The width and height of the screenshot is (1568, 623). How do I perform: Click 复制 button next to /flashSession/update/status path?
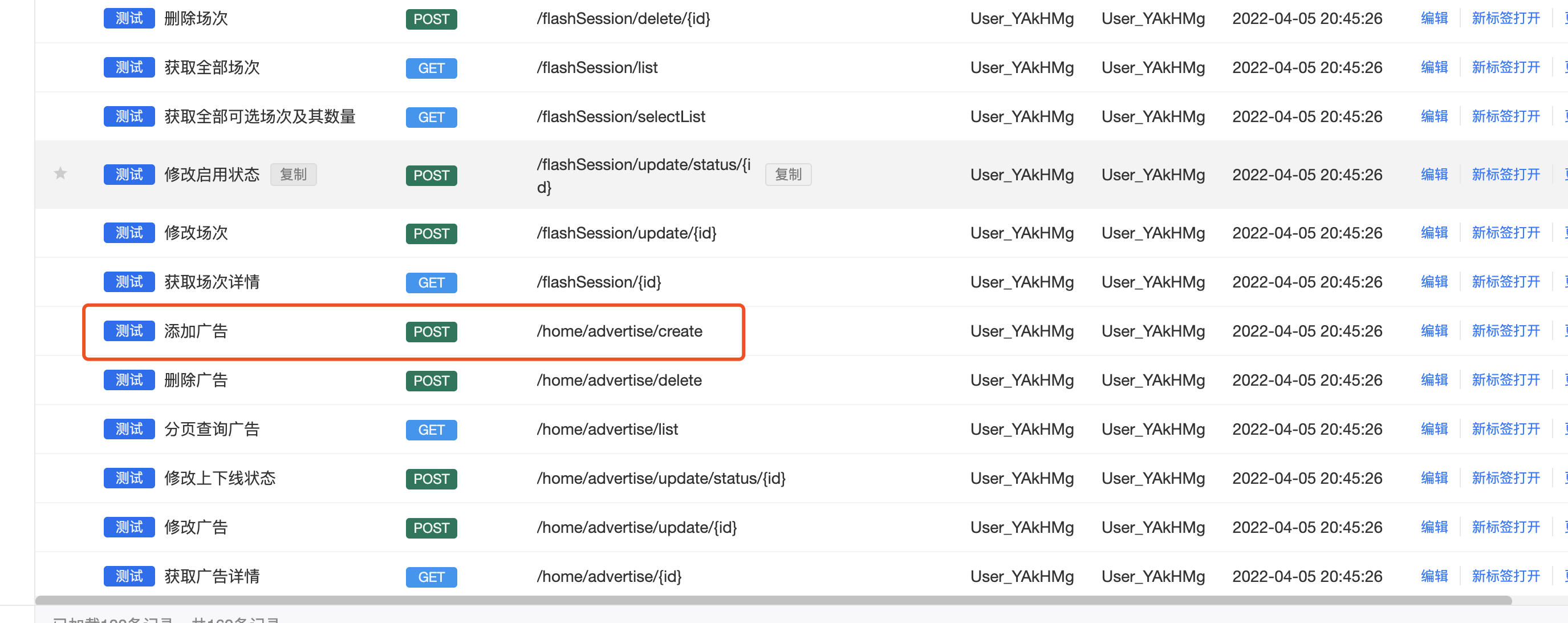[x=787, y=175]
